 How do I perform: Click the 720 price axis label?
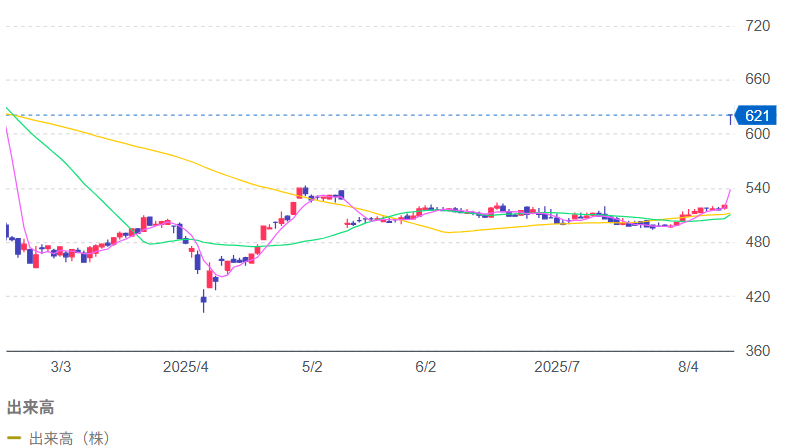pyautogui.click(x=757, y=26)
